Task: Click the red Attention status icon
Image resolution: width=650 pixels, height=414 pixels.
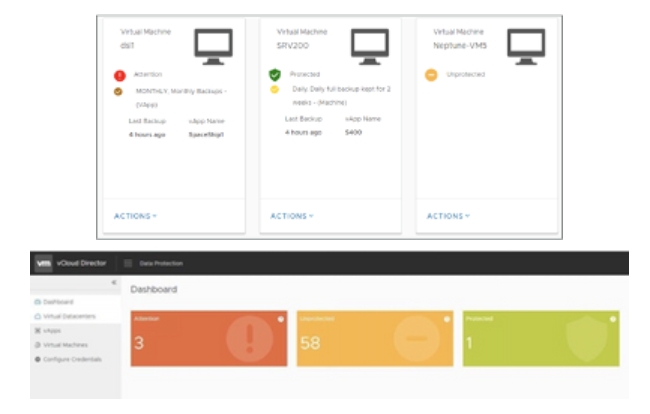Action: click(118, 75)
